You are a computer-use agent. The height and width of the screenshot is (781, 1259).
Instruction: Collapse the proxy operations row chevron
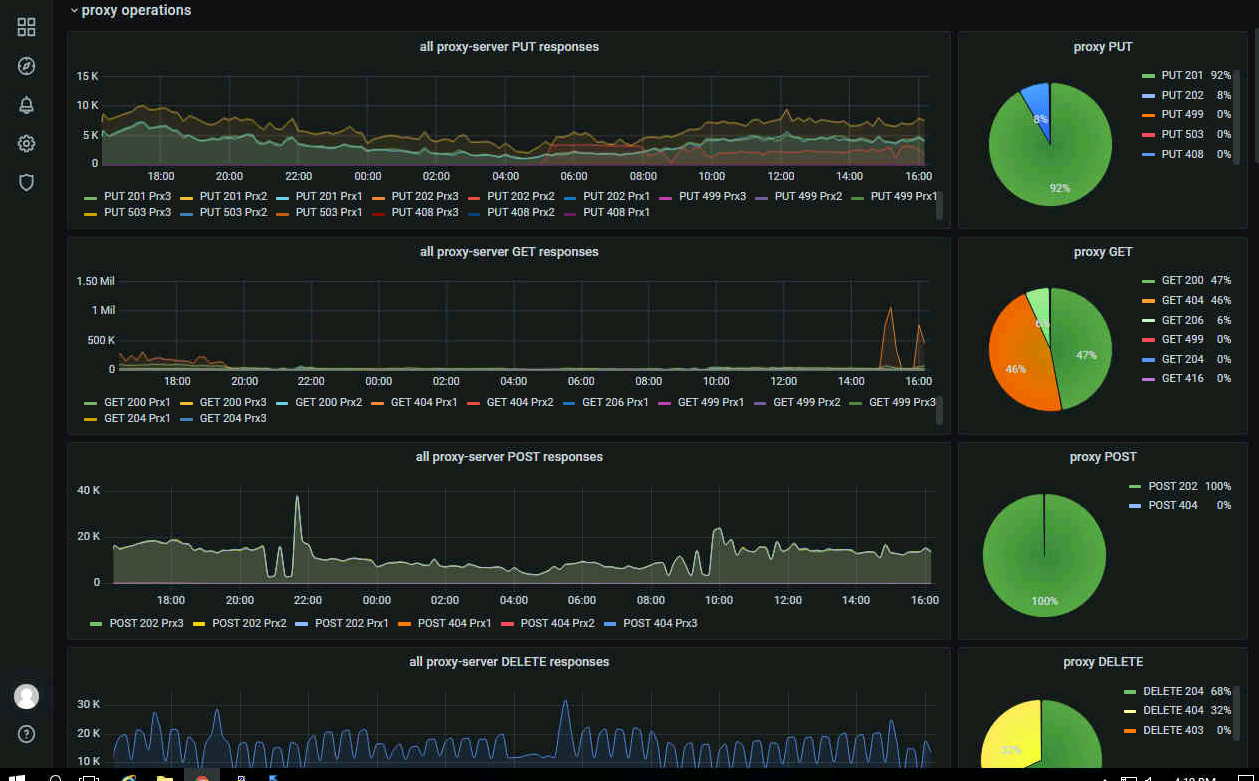point(73,11)
